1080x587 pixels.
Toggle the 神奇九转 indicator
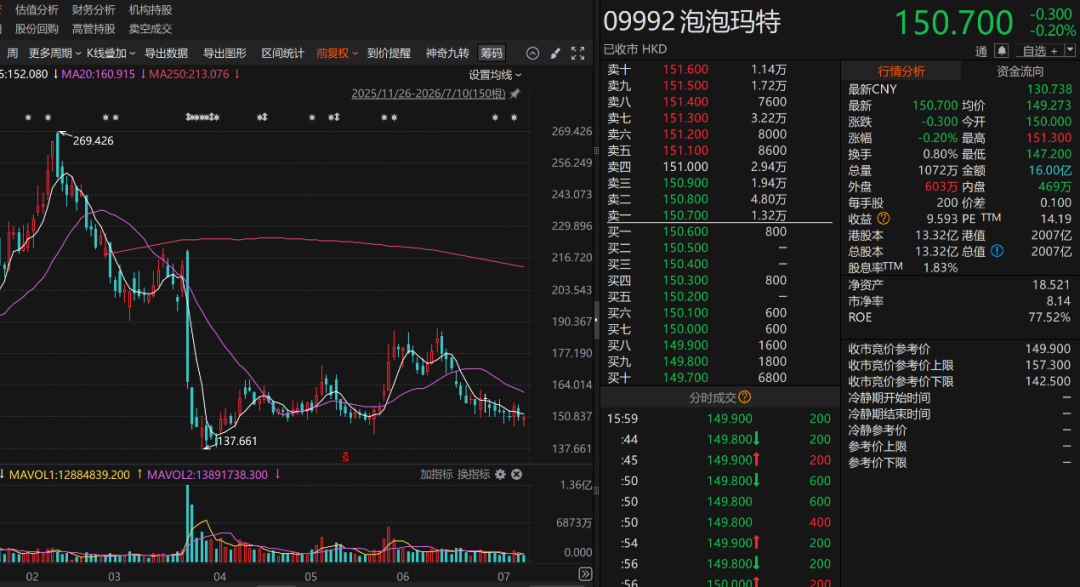447,53
